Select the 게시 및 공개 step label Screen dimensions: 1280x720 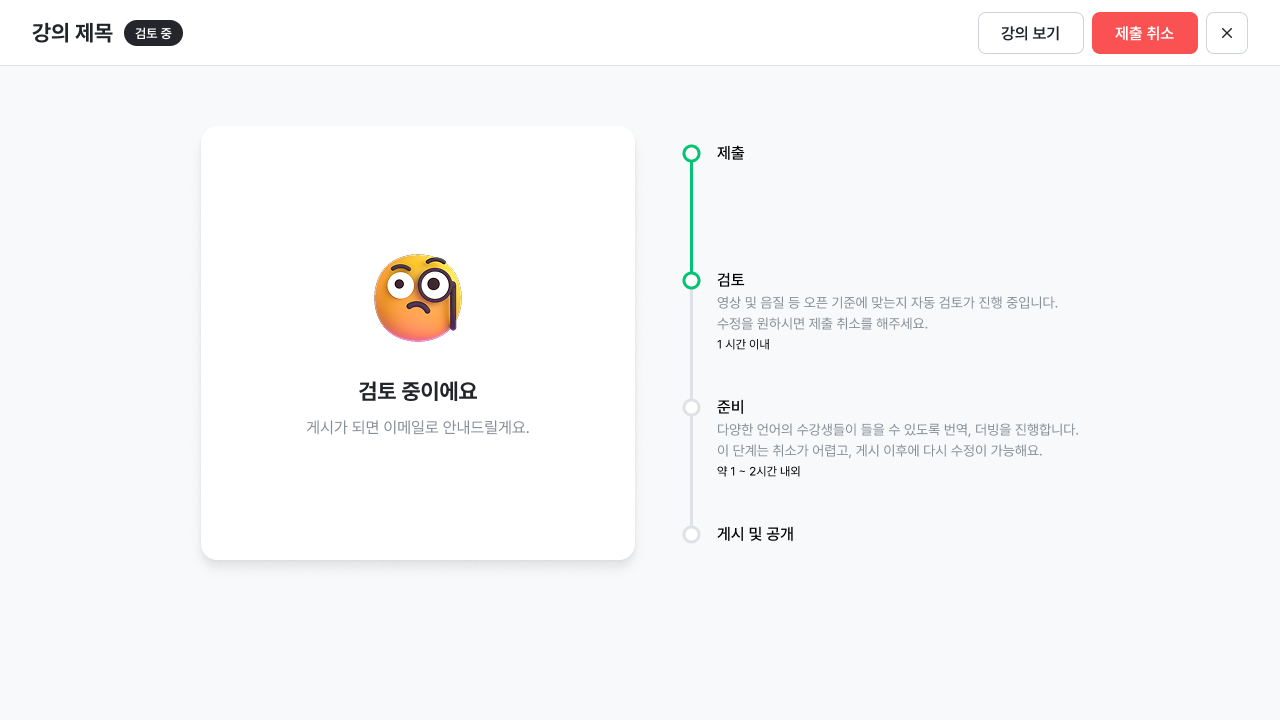click(755, 534)
